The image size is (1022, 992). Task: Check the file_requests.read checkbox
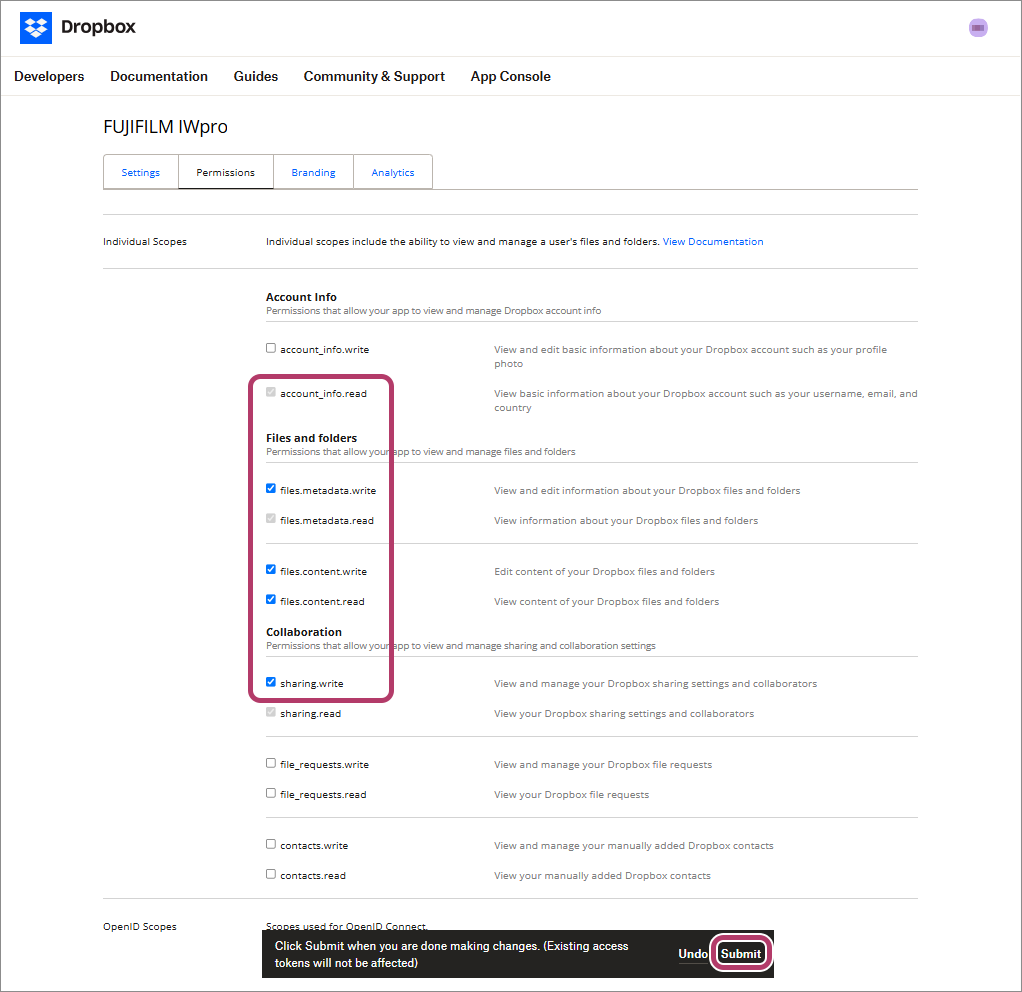271,793
